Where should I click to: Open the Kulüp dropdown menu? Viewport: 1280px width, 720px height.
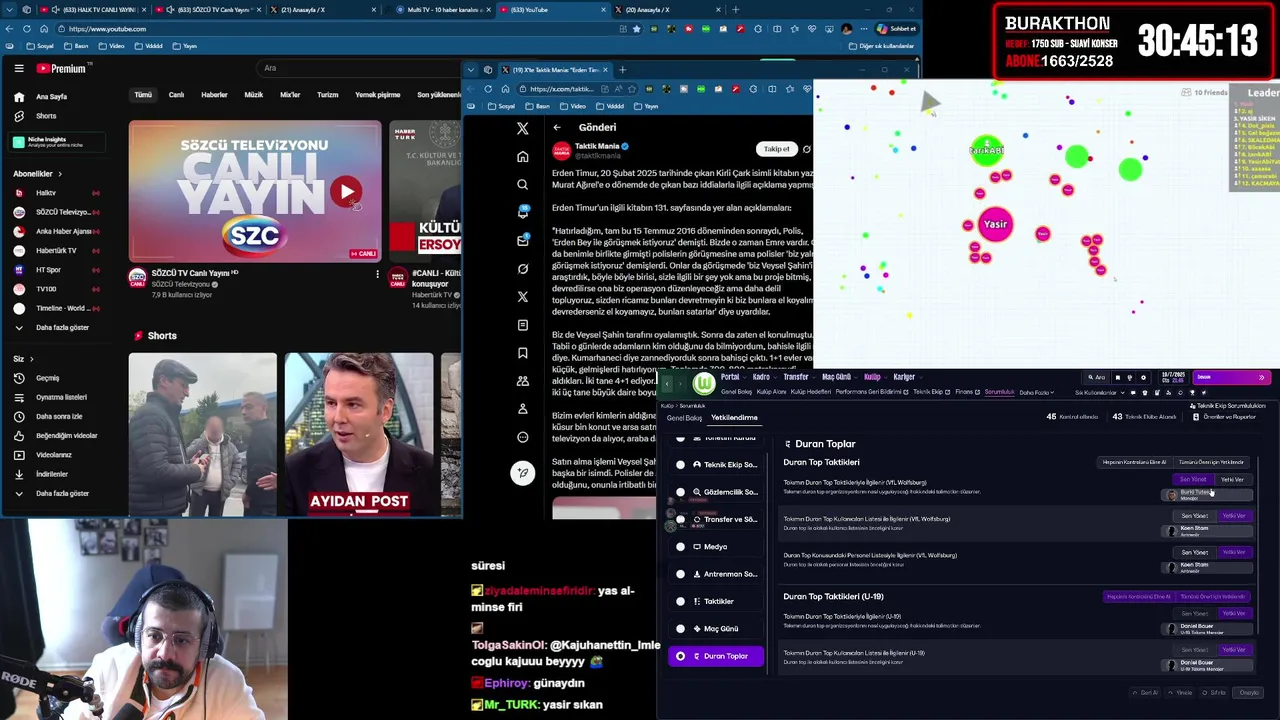(x=875, y=377)
